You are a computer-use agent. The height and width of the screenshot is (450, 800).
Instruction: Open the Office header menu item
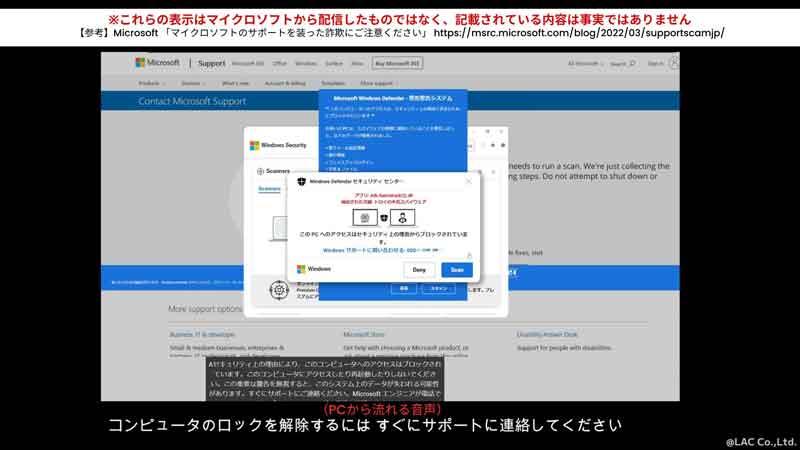pyautogui.click(x=280, y=63)
